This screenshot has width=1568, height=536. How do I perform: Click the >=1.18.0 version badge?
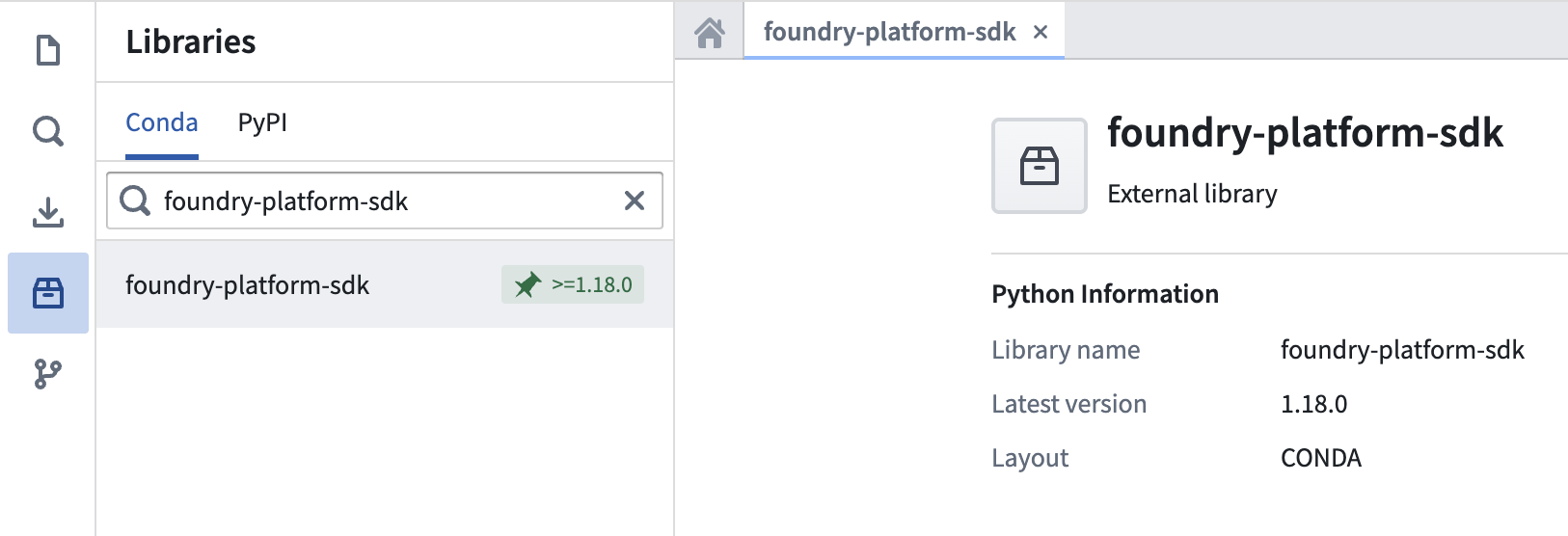pyautogui.click(x=591, y=285)
